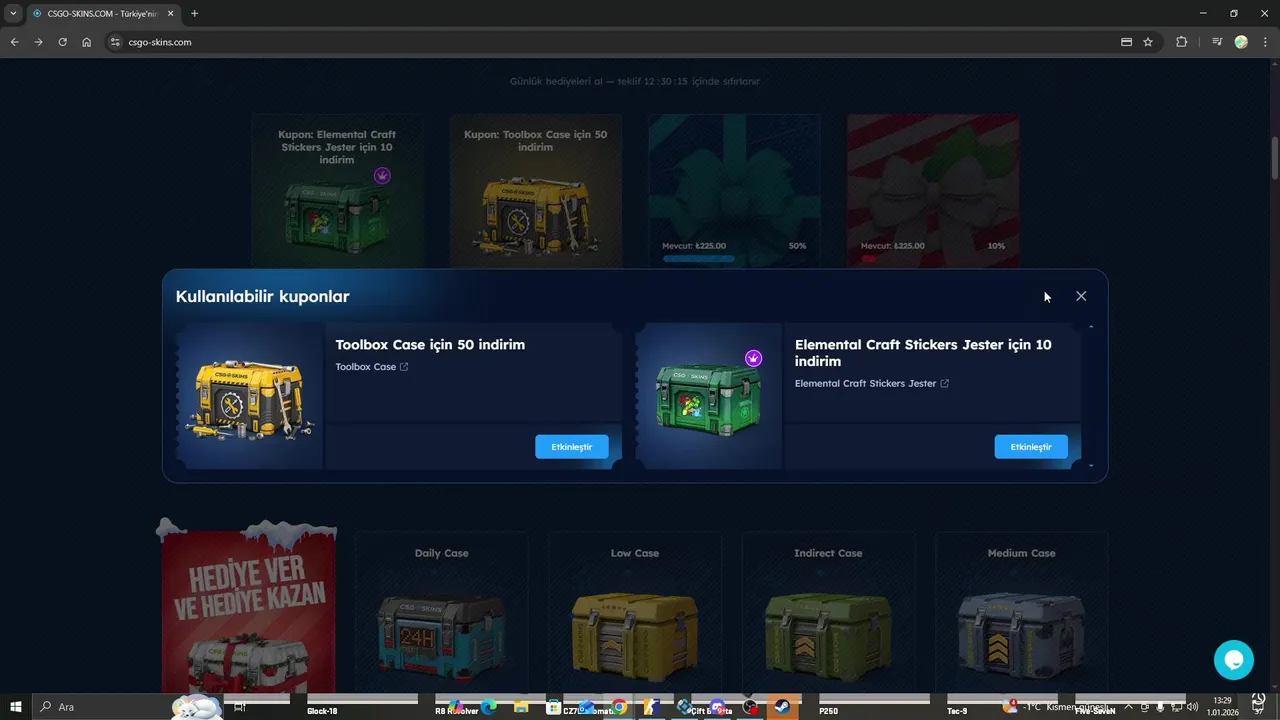The width and height of the screenshot is (1280, 720).
Task: Open the live chat bubble
Action: click(x=1234, y=660)
